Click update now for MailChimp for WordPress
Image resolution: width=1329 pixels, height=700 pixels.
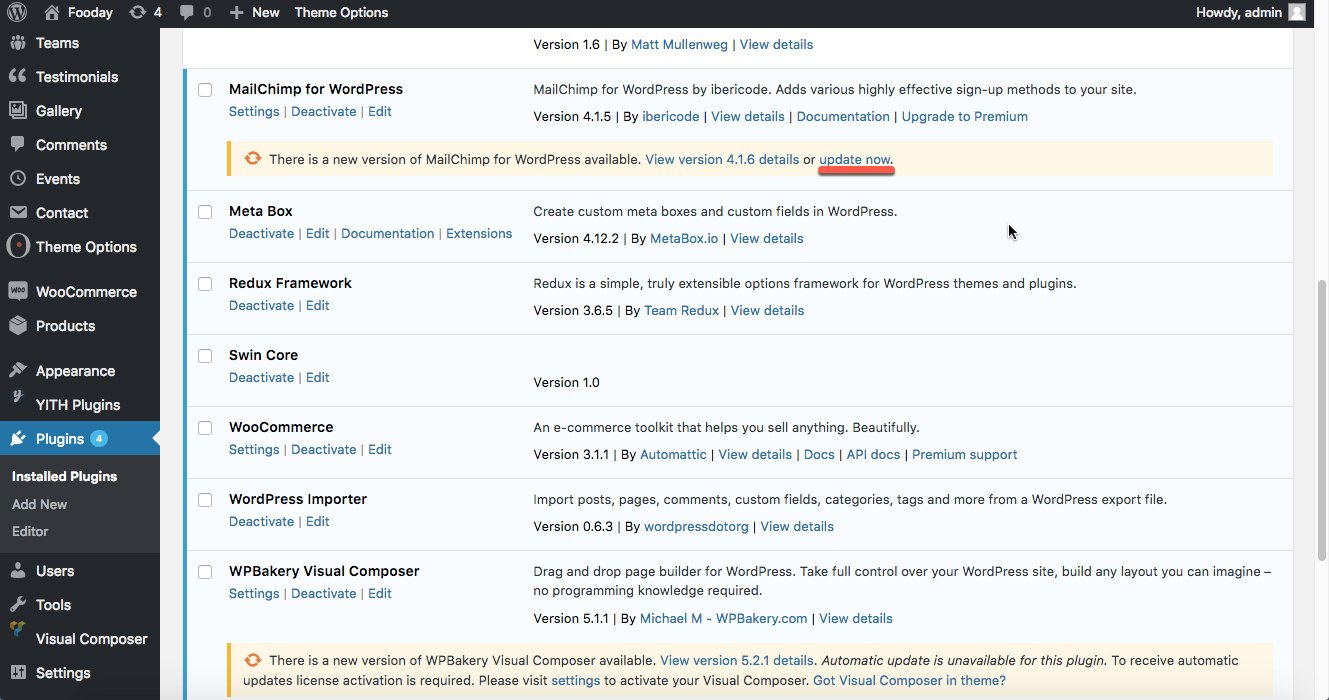click(855, 160)
